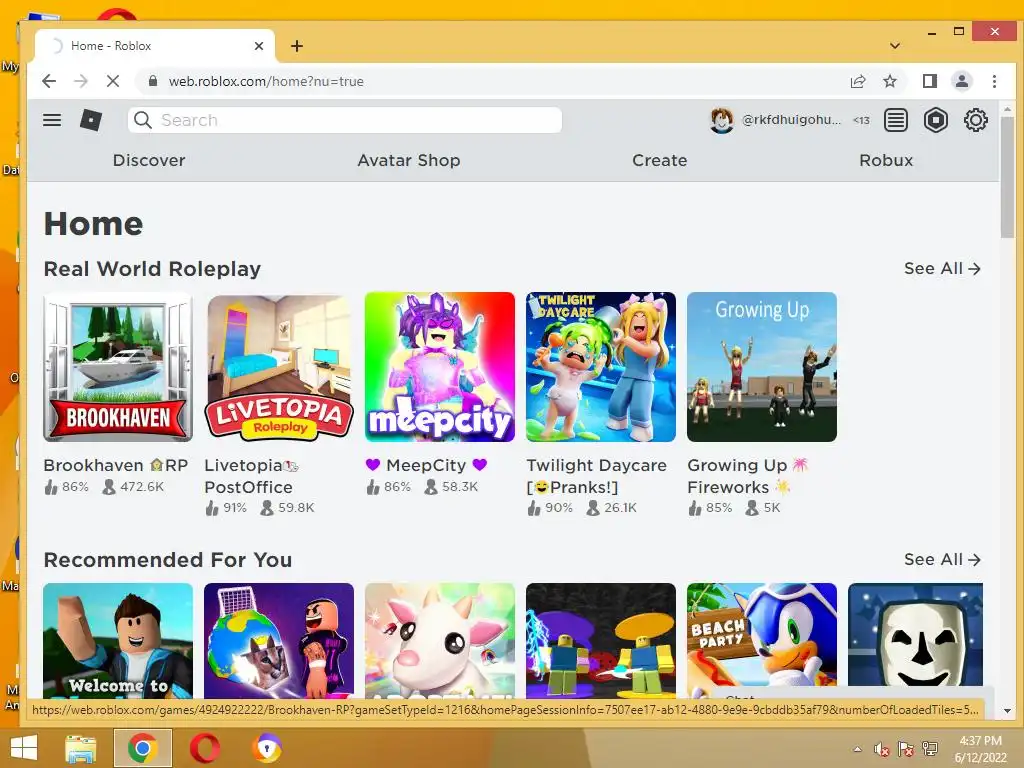Click the address bar URL
This screenshot has height=768, width=1024.
[266, 81]
